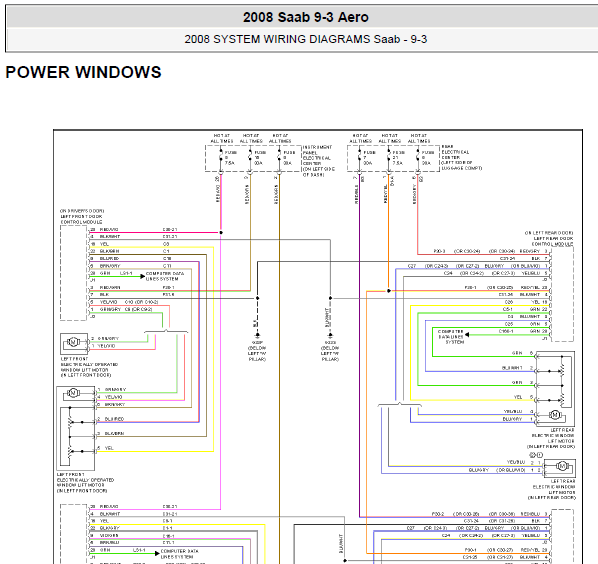598x564 pixels.
Task: Select the 'YEL' label at pin 5 of left front motor
Action: coord(109,448)
